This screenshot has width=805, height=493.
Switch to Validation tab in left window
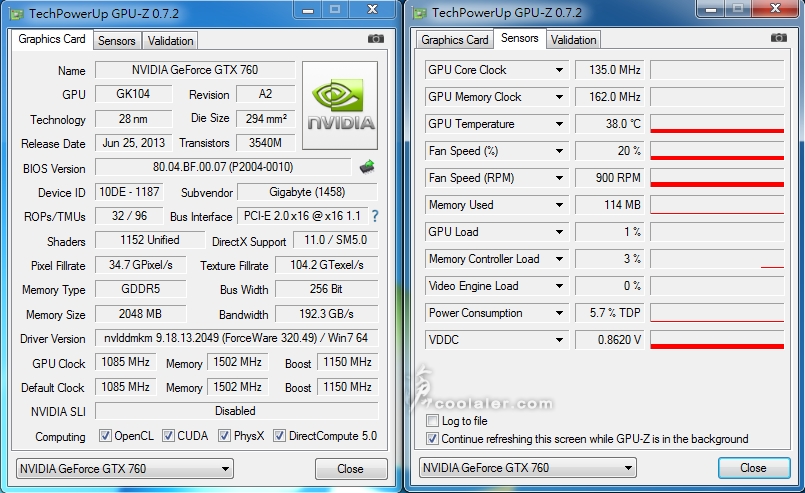(x=170, y=41)
